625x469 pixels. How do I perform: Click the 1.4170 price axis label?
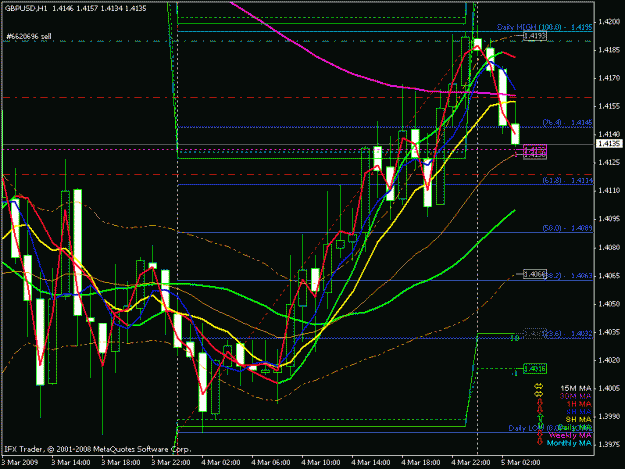609,78
